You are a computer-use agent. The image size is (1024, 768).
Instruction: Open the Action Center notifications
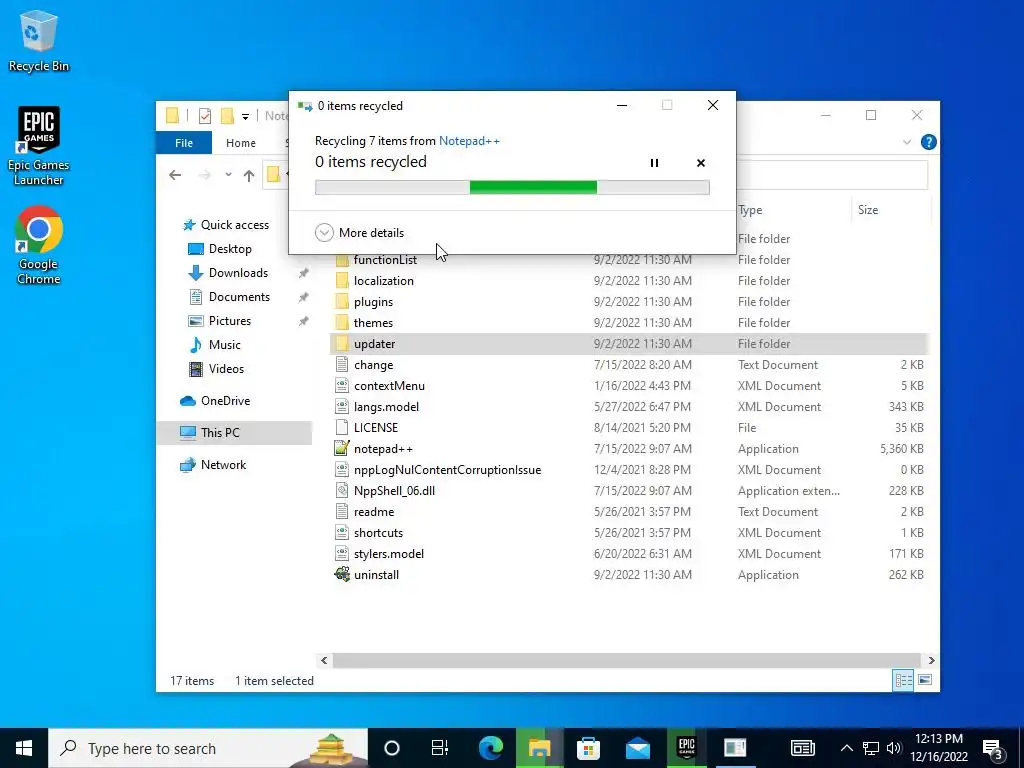point(993,749)
